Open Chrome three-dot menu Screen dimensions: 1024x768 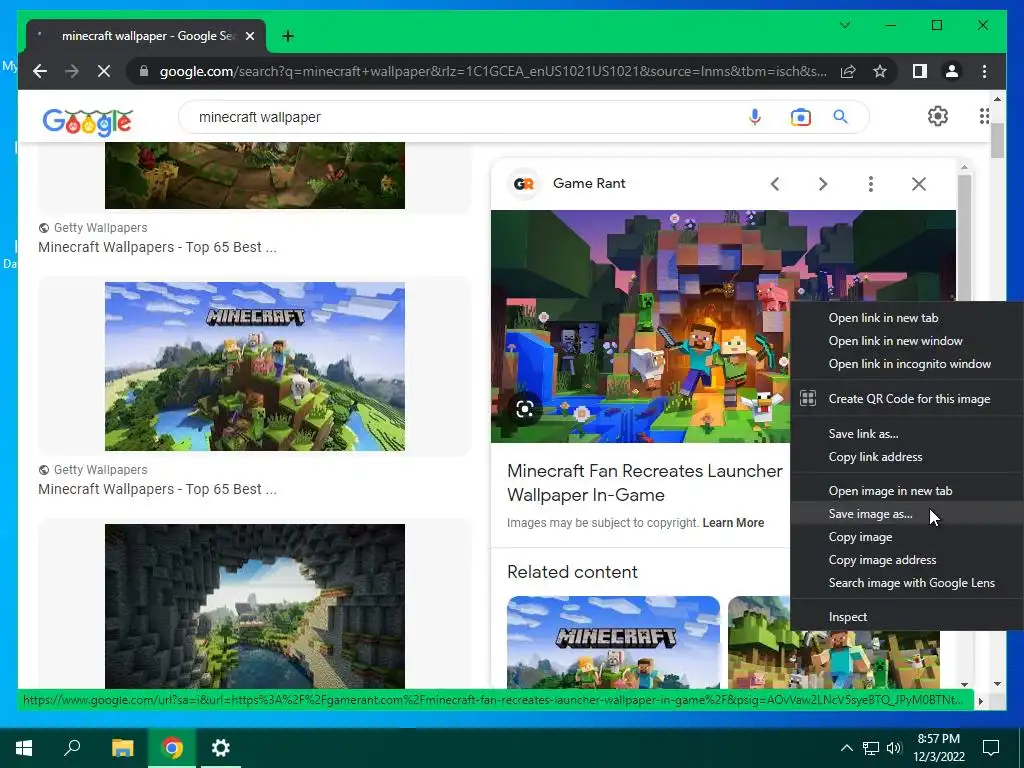[984, 71]
